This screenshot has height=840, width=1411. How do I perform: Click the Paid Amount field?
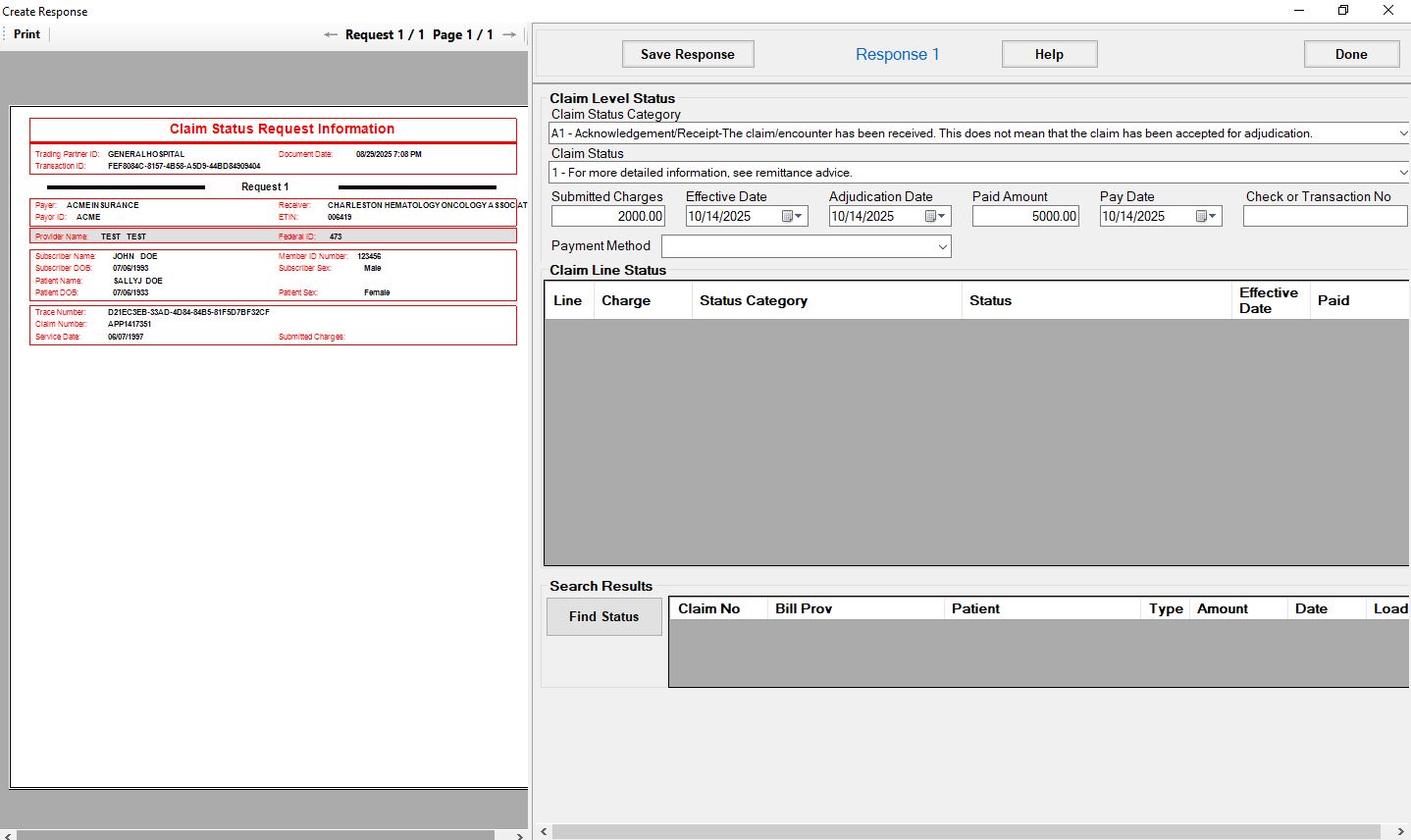pos(1025,216)
